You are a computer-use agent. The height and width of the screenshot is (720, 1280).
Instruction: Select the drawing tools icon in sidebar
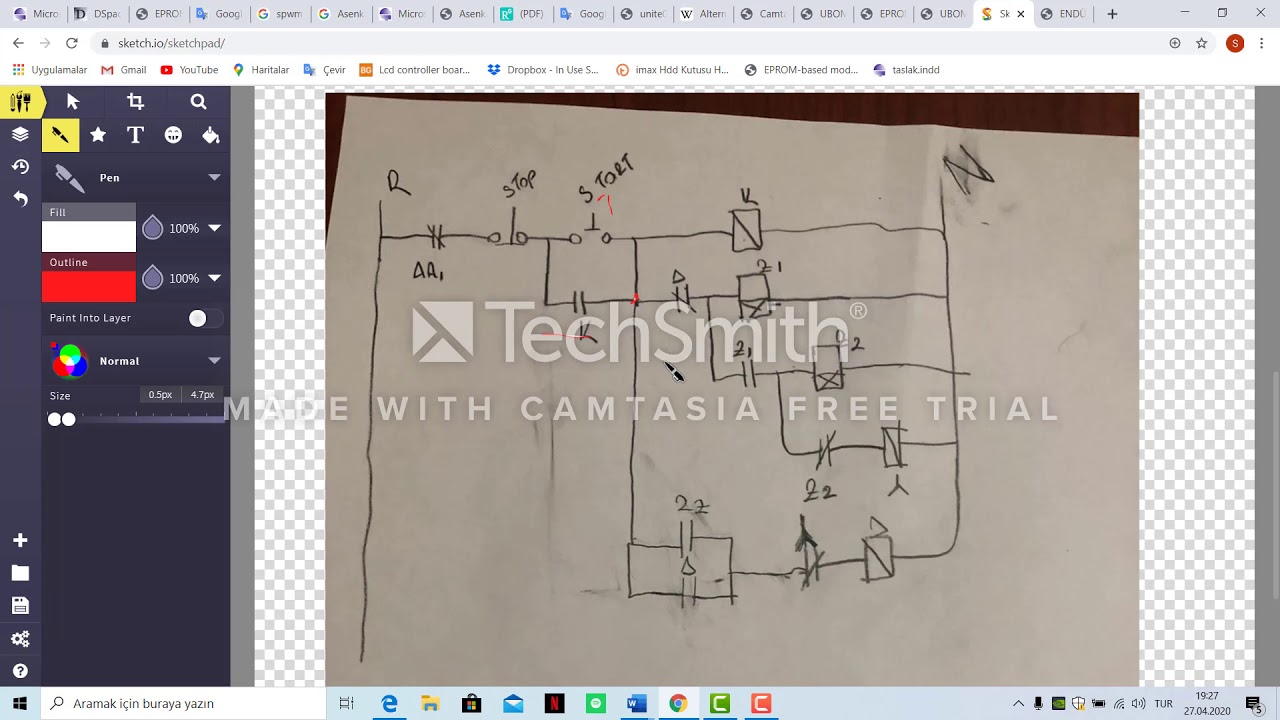(20, 102)
